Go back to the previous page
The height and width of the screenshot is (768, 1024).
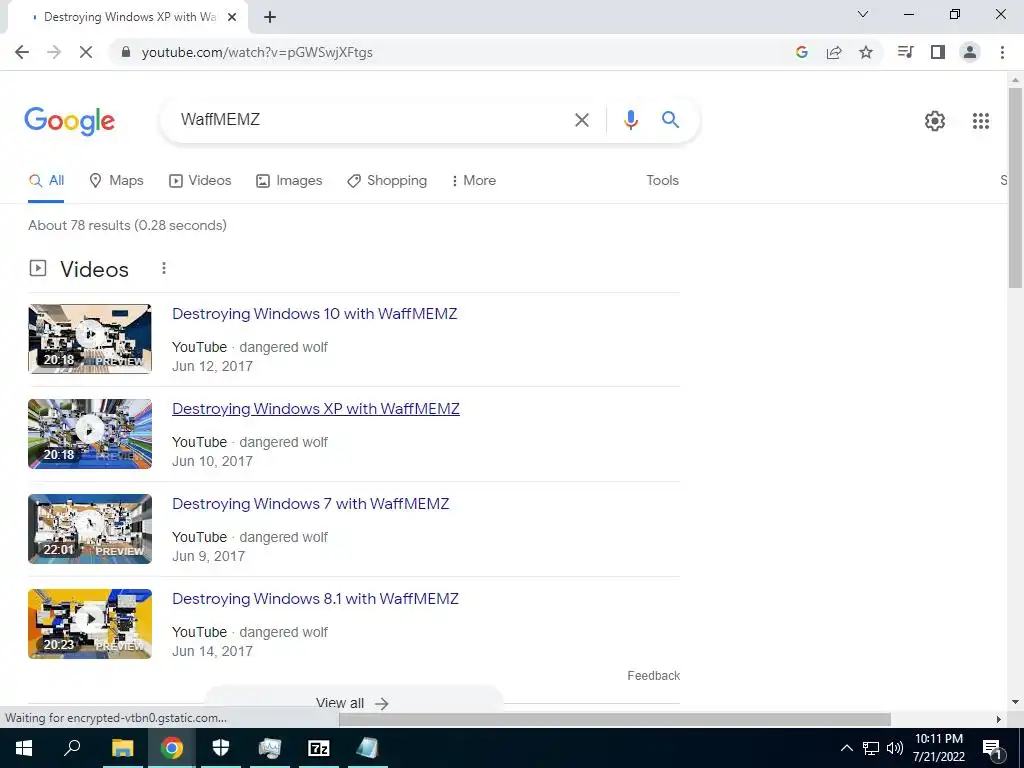pos(22,52)
